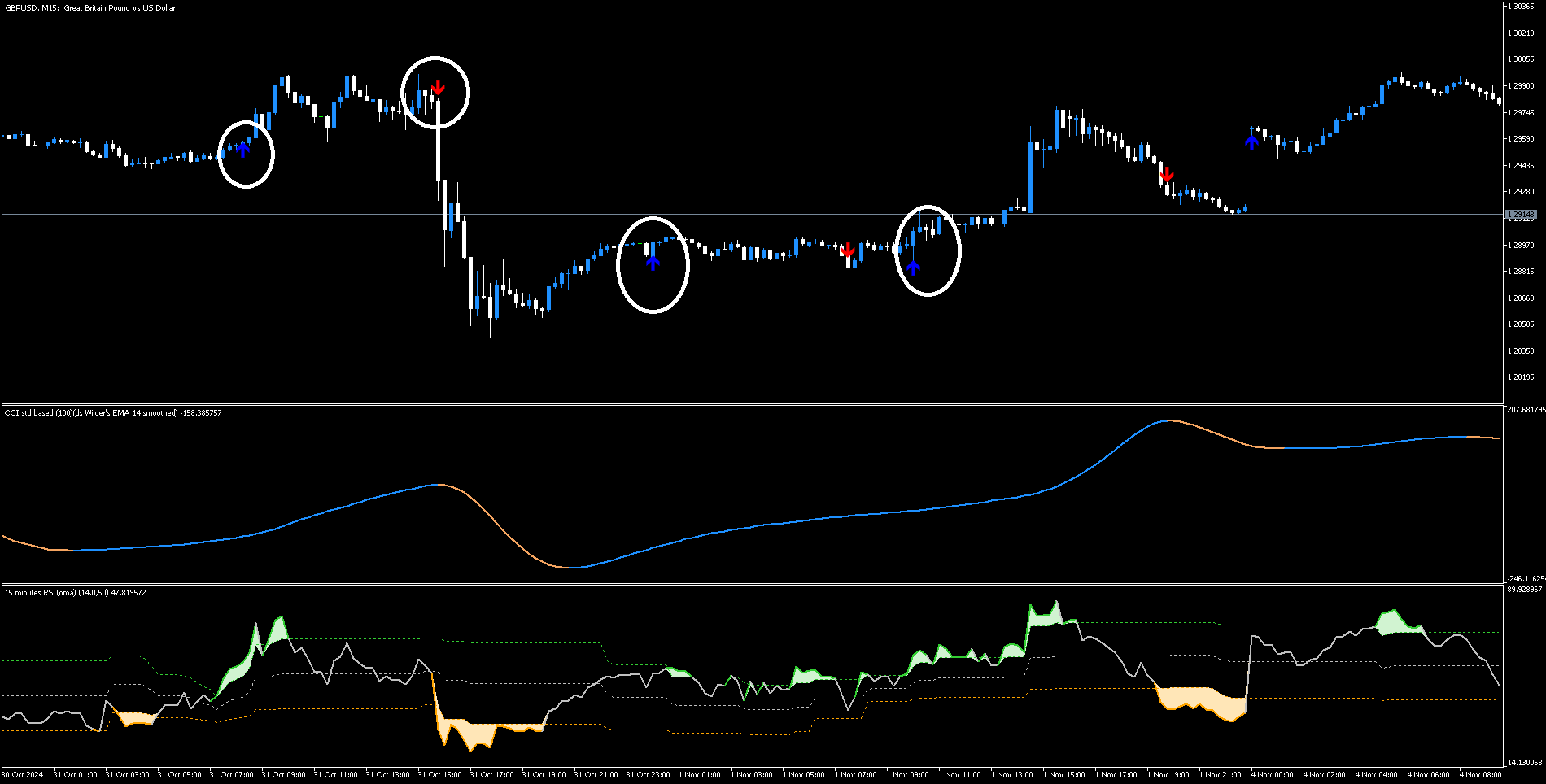Screen dimensions: 1546x784
Task: Click the 15 minutes RSI(oma) indicator label
Action: click(75, 593)
